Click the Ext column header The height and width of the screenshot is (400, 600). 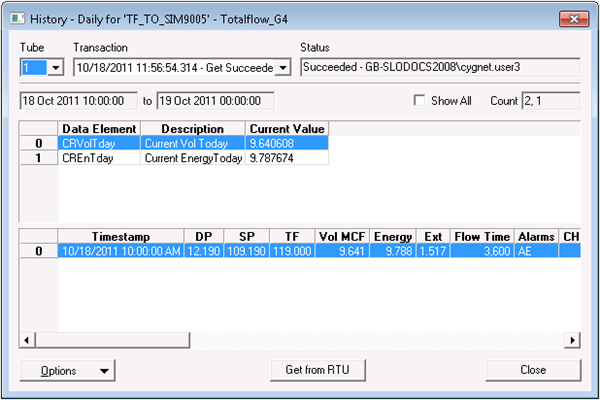[x=433, y=237]
